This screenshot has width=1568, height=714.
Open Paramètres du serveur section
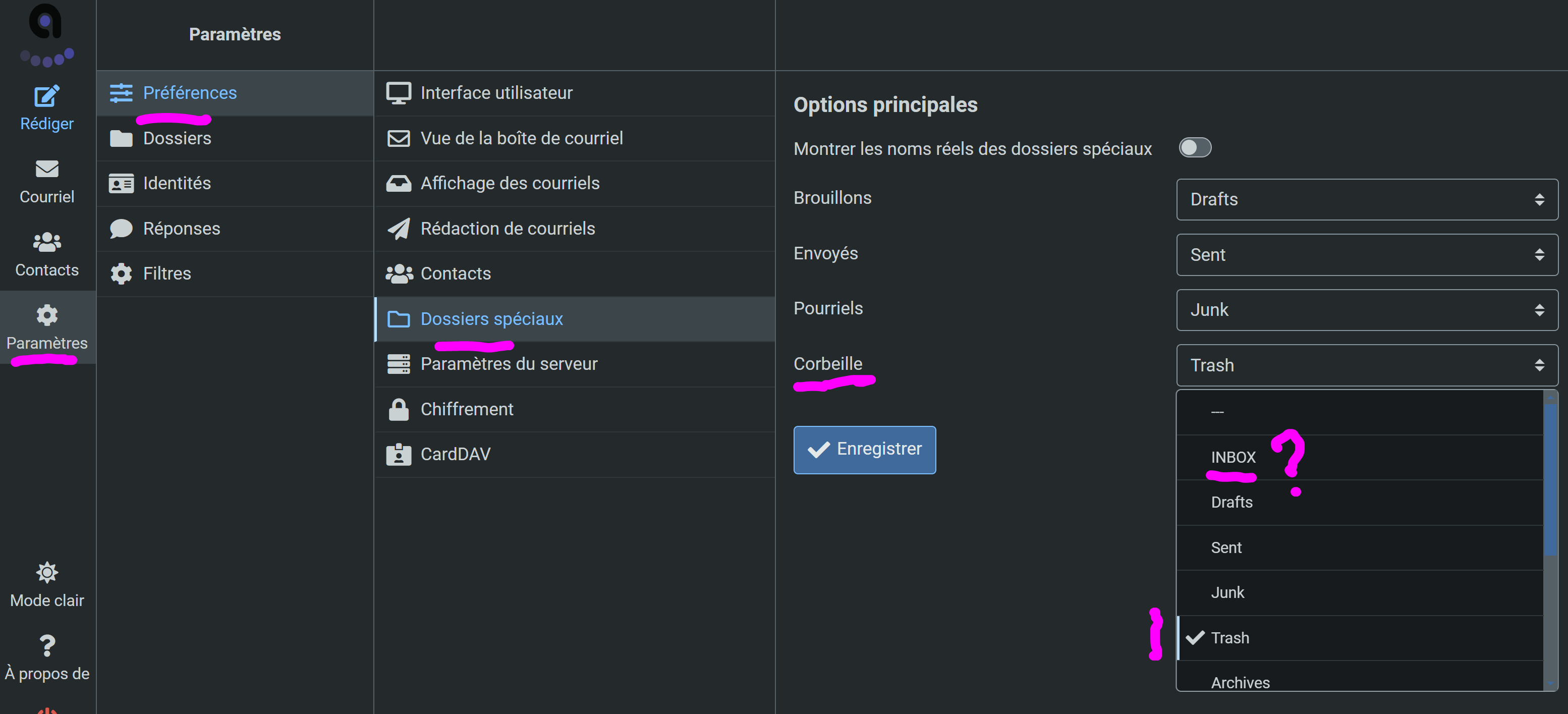coord(509,364)
